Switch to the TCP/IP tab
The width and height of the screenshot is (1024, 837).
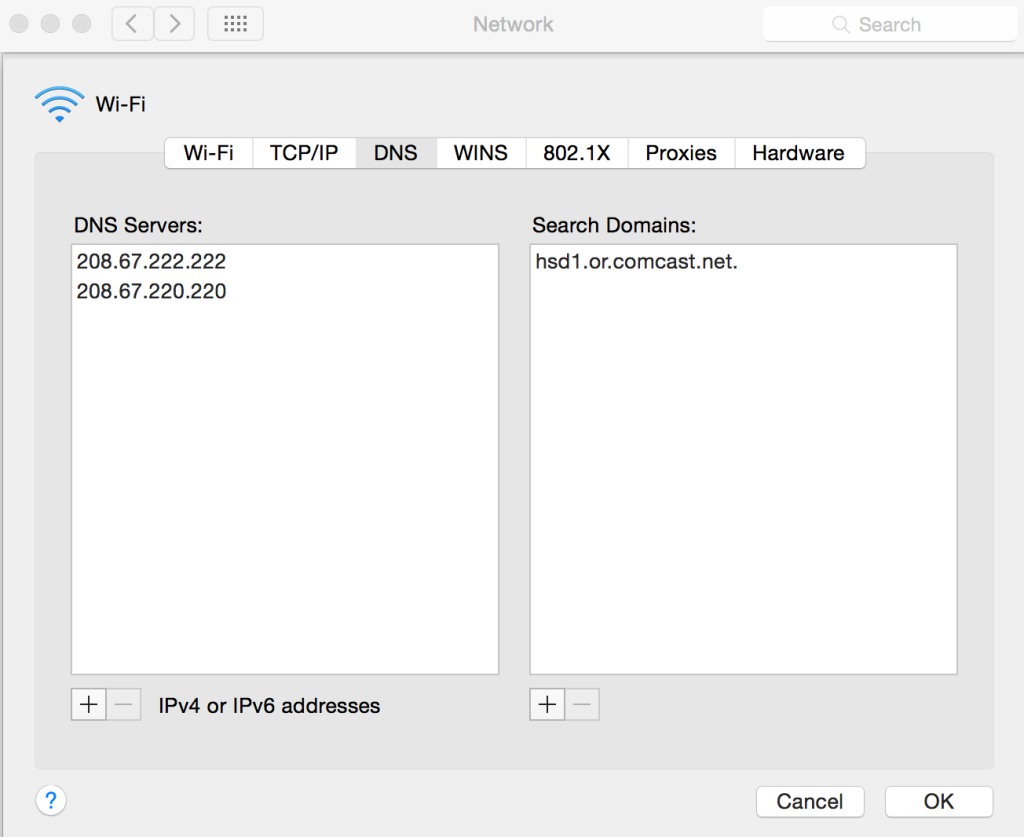tap(304, 153)
